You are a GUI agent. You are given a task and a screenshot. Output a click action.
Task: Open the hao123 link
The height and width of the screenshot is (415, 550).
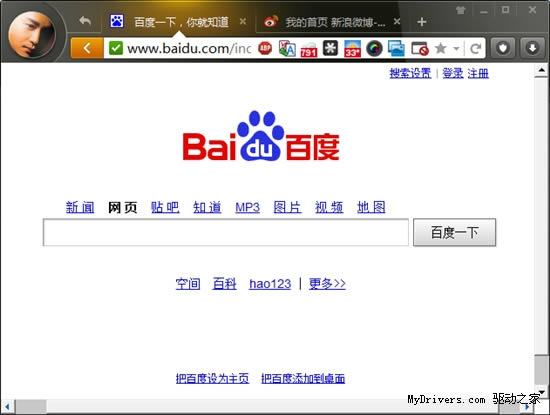point(270,283)
